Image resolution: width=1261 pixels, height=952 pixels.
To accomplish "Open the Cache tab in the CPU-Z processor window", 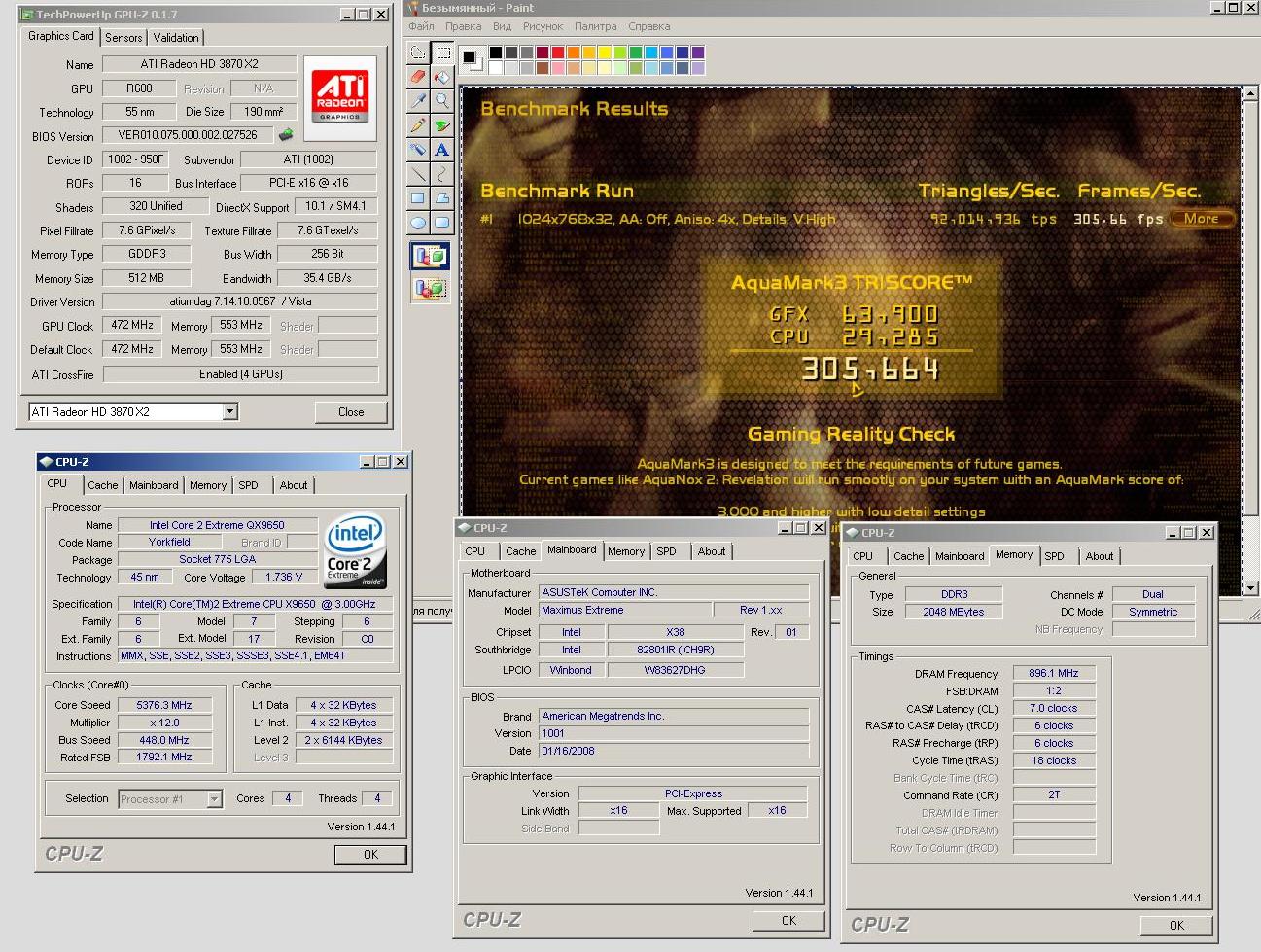I will tap(103, 485).
